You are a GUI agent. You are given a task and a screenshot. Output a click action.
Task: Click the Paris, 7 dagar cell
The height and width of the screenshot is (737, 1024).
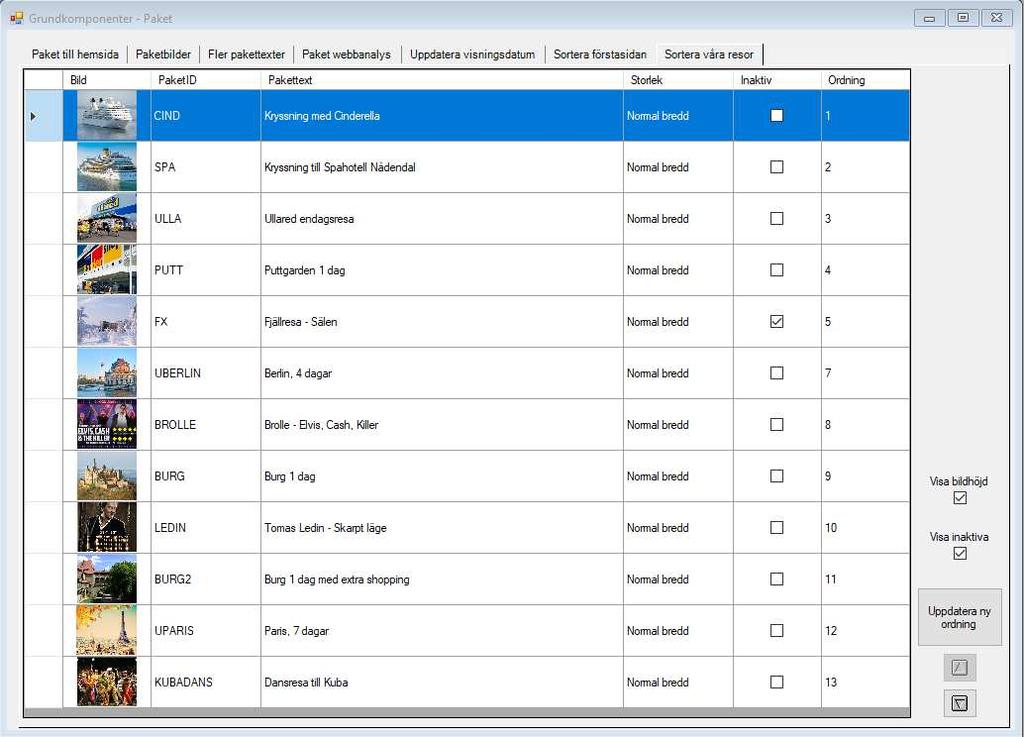pyautogui.click(x=442, y=631)
